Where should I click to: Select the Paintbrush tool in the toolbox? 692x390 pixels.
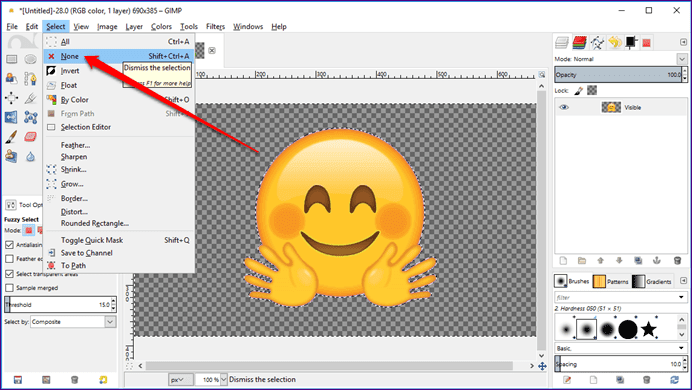pos(11,137)
